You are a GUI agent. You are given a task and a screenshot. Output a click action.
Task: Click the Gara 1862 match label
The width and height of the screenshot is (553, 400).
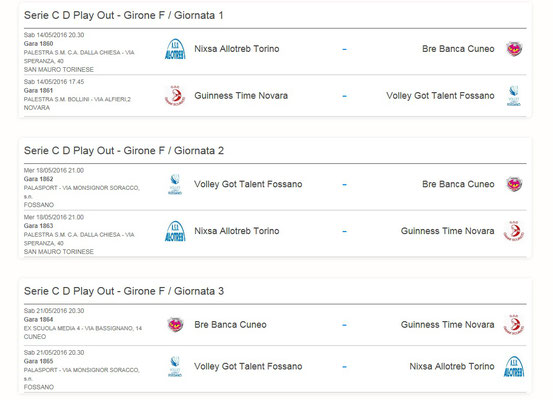pyautogui.click(x=38, y=179)
